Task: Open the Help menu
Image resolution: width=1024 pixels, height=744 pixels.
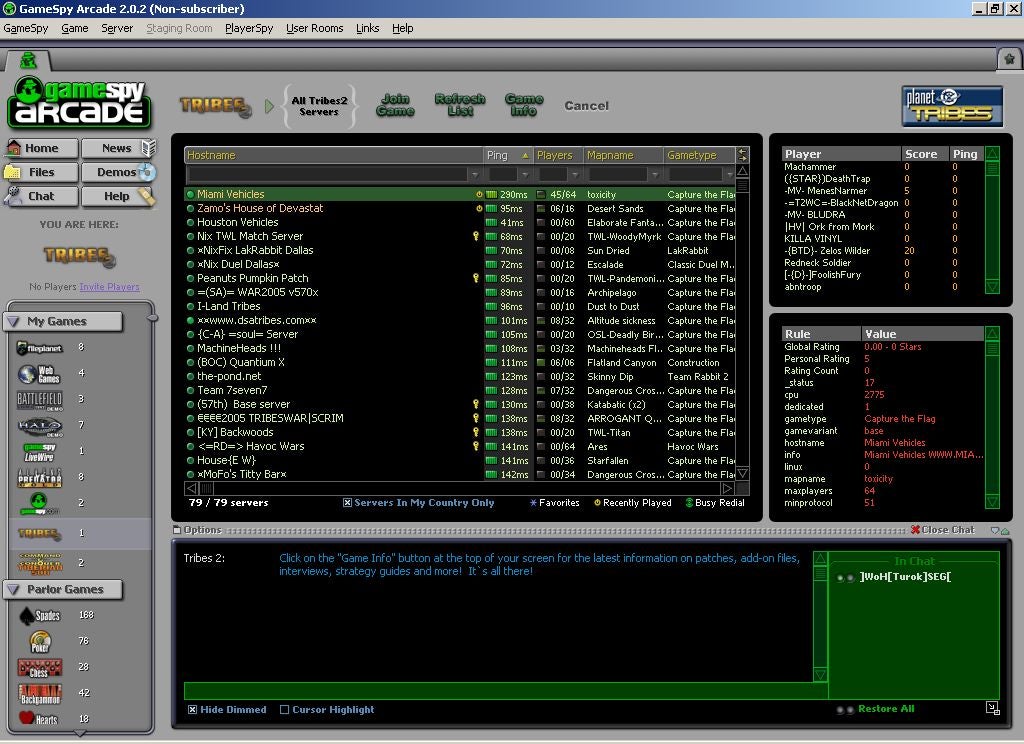Action: [x=402, y=28]
